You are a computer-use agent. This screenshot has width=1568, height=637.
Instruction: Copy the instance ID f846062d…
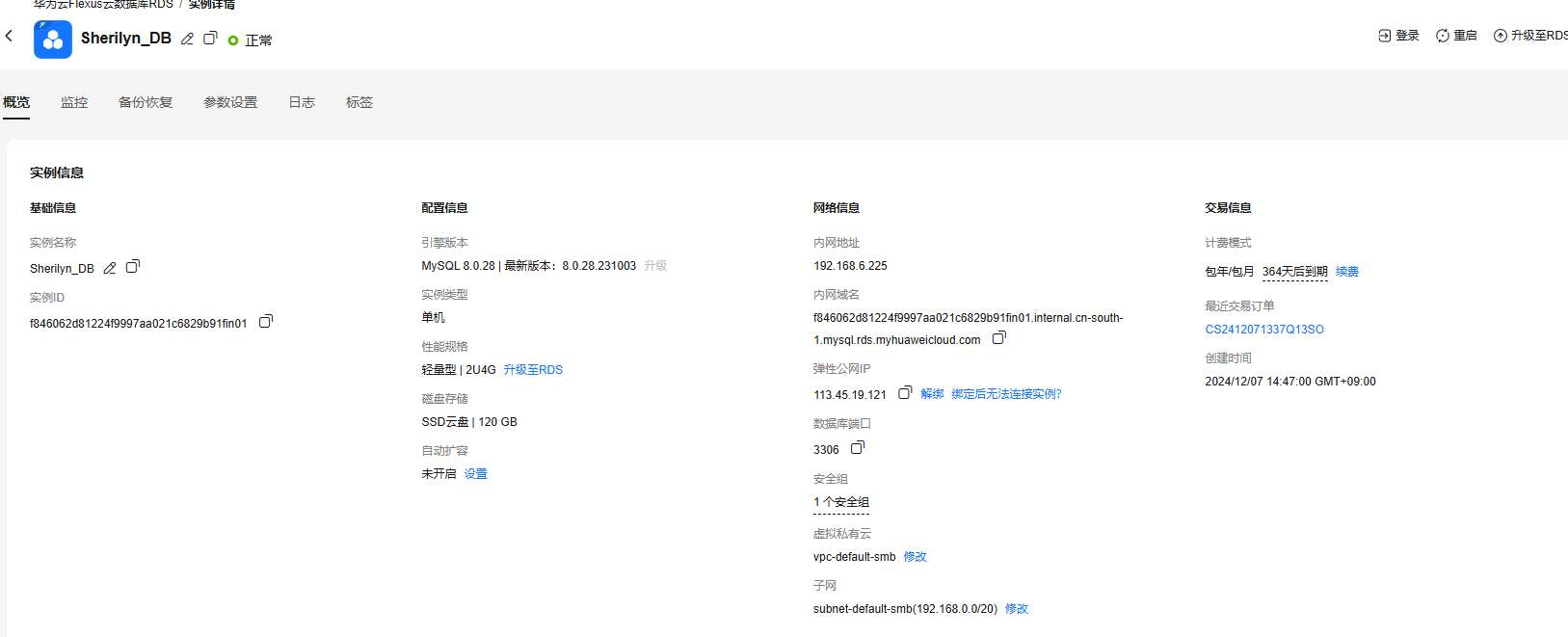click(x=266, y=322)
